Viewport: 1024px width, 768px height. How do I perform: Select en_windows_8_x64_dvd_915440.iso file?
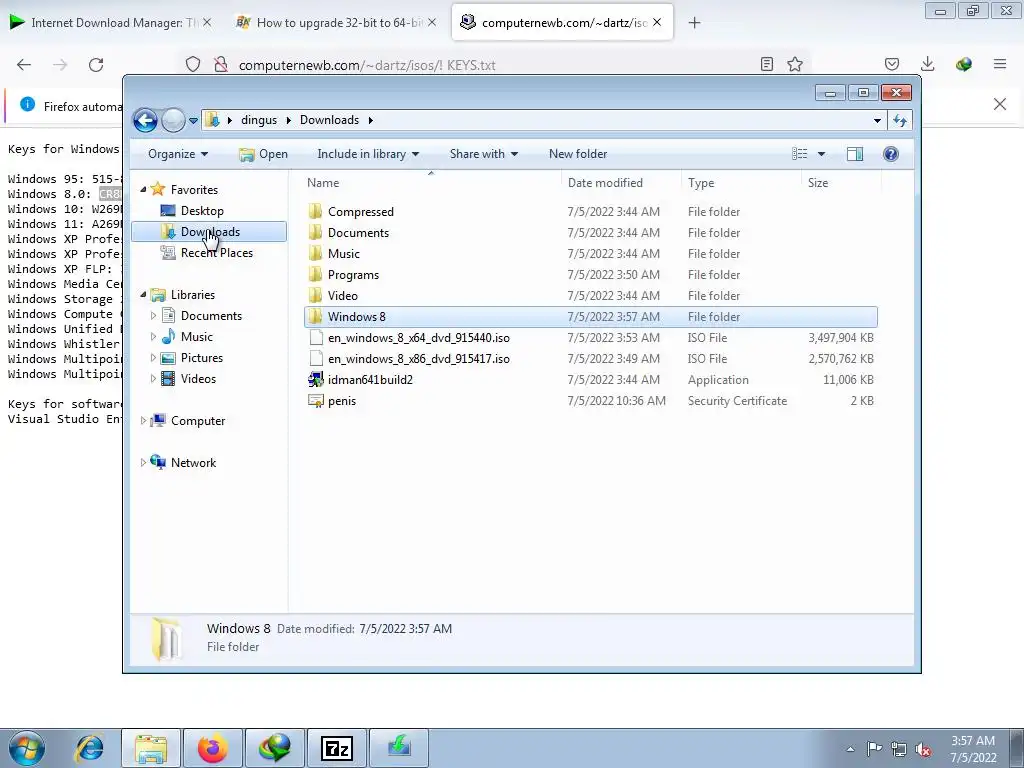pos(591,338)
